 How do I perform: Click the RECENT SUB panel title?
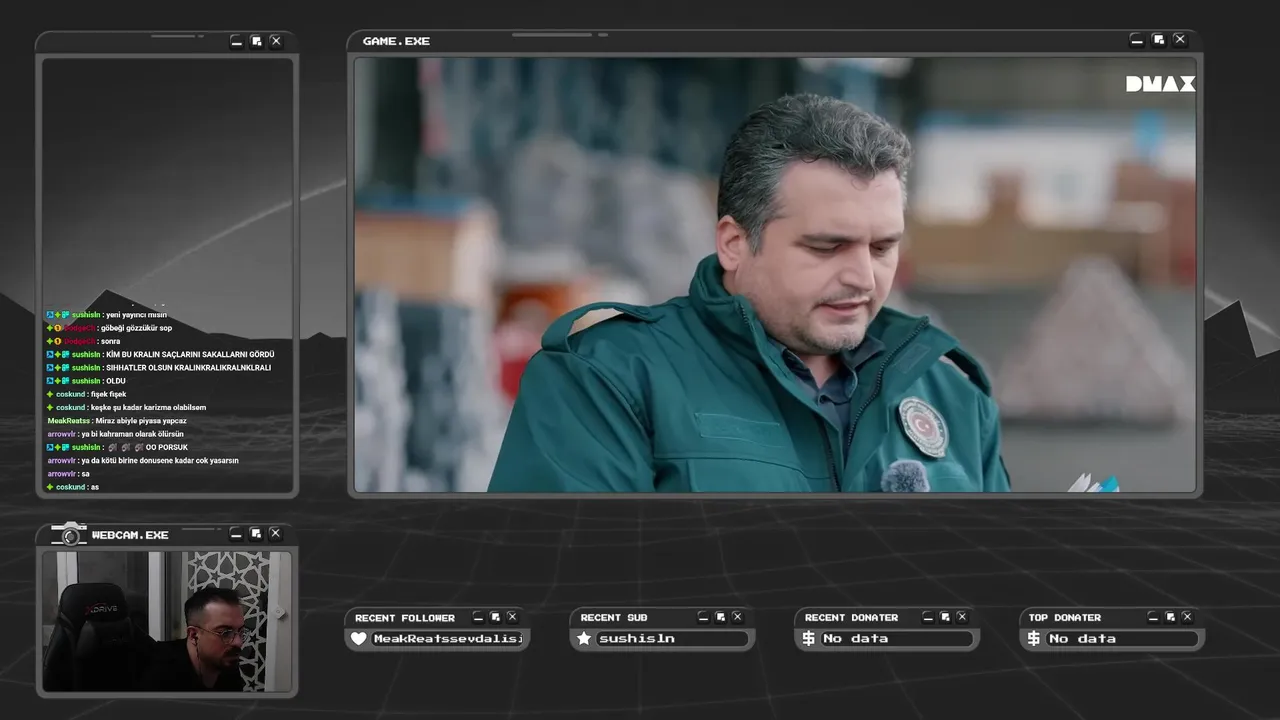point(614,618)
